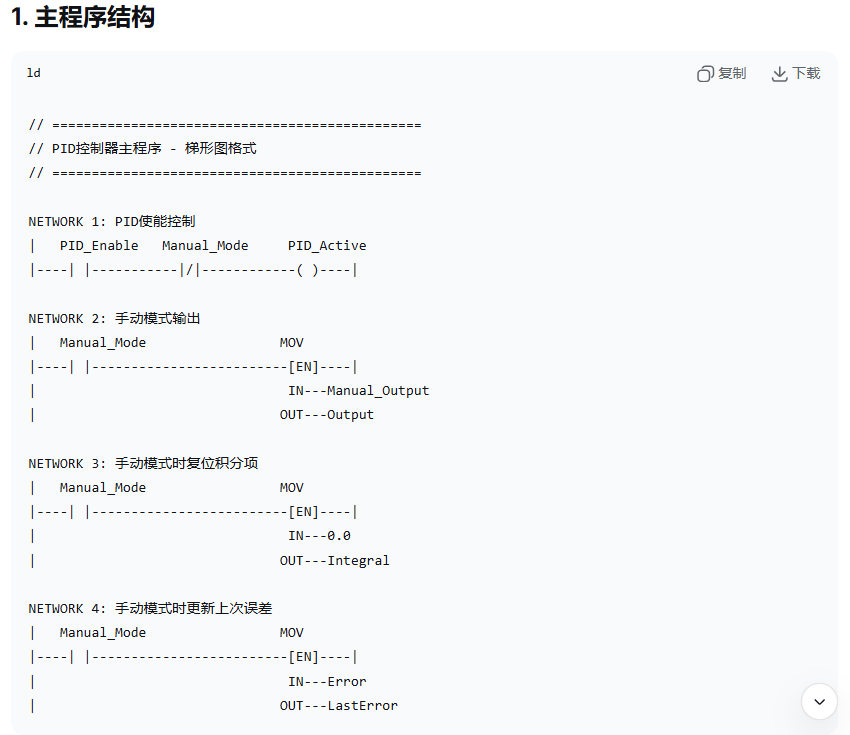Click the [EN] block in NETWORK 2

[x=304, y=367]
